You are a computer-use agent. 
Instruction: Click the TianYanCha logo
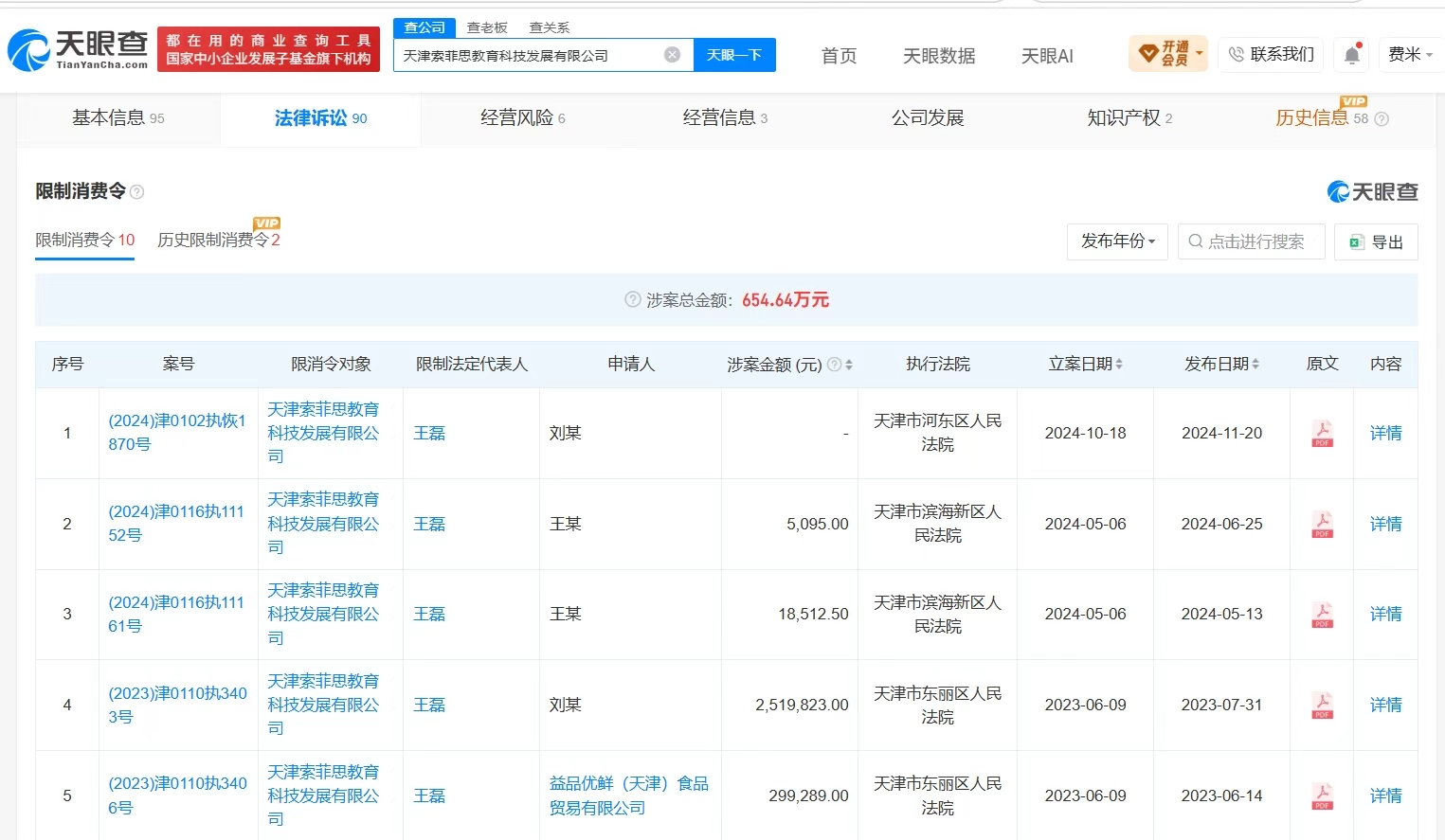coord(79,49)
